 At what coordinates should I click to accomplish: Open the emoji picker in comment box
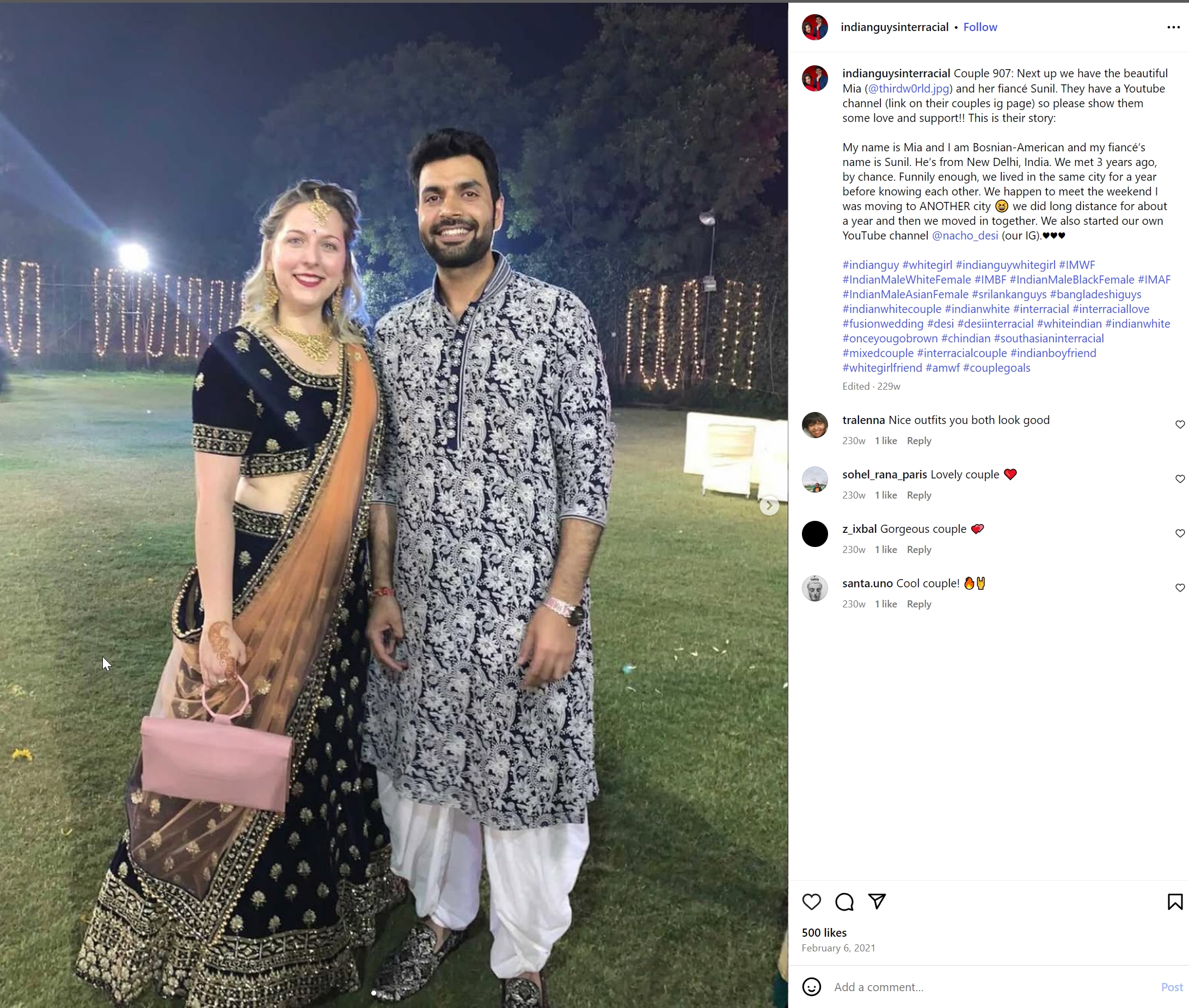(811, 987)
